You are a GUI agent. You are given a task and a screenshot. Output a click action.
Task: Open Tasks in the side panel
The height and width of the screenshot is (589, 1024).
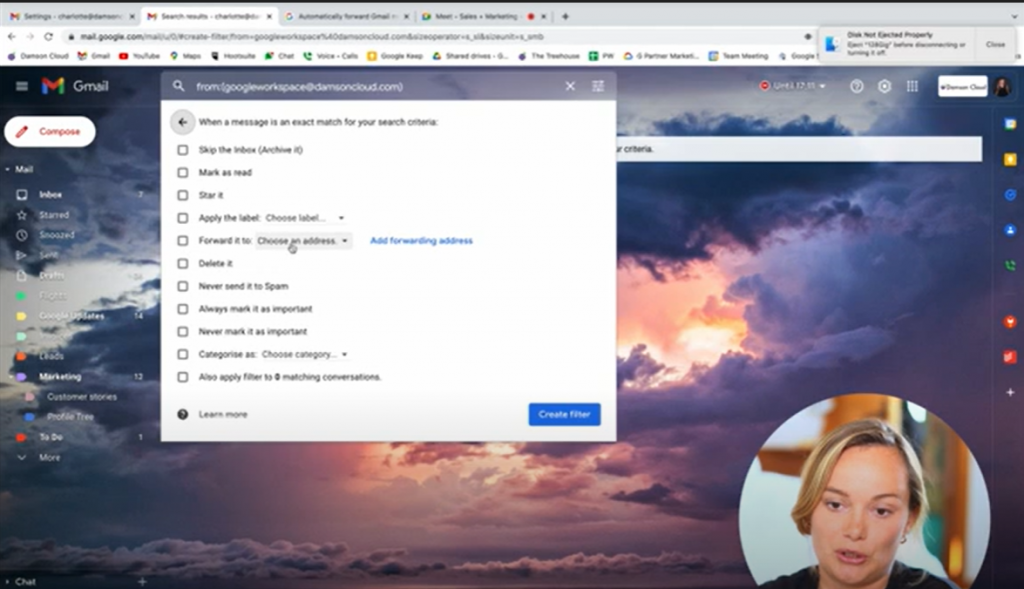(x=1010, y=195)
